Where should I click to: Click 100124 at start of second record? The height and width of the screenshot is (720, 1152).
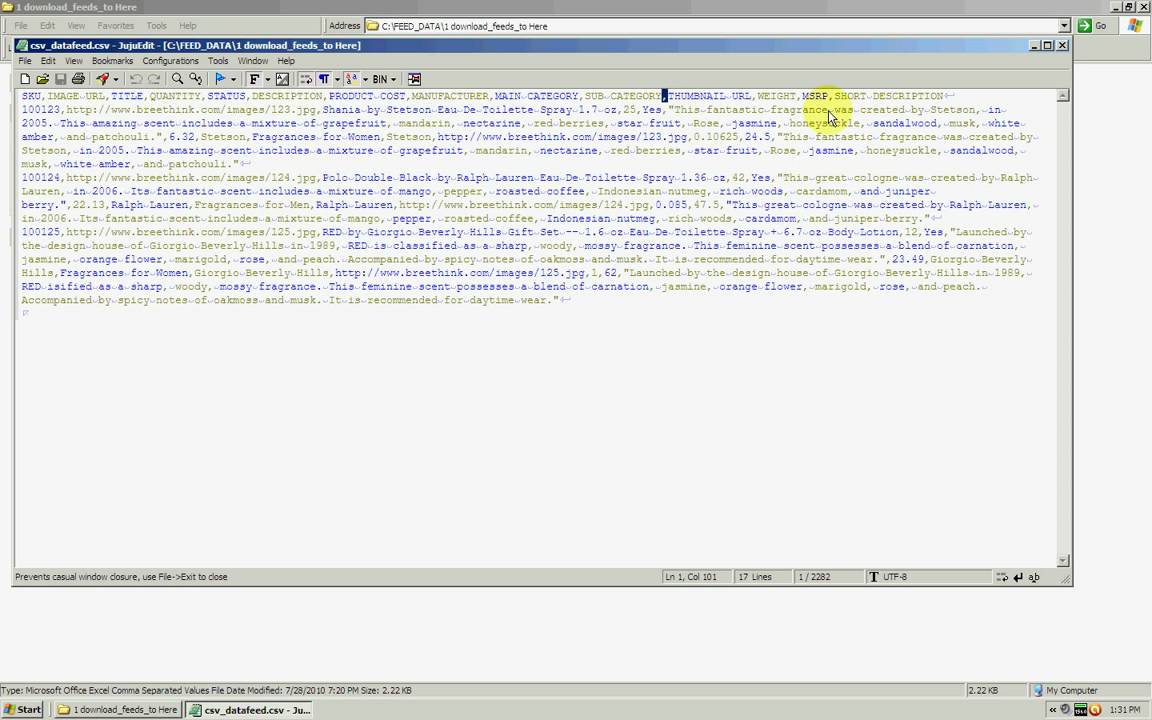(40, 178)
